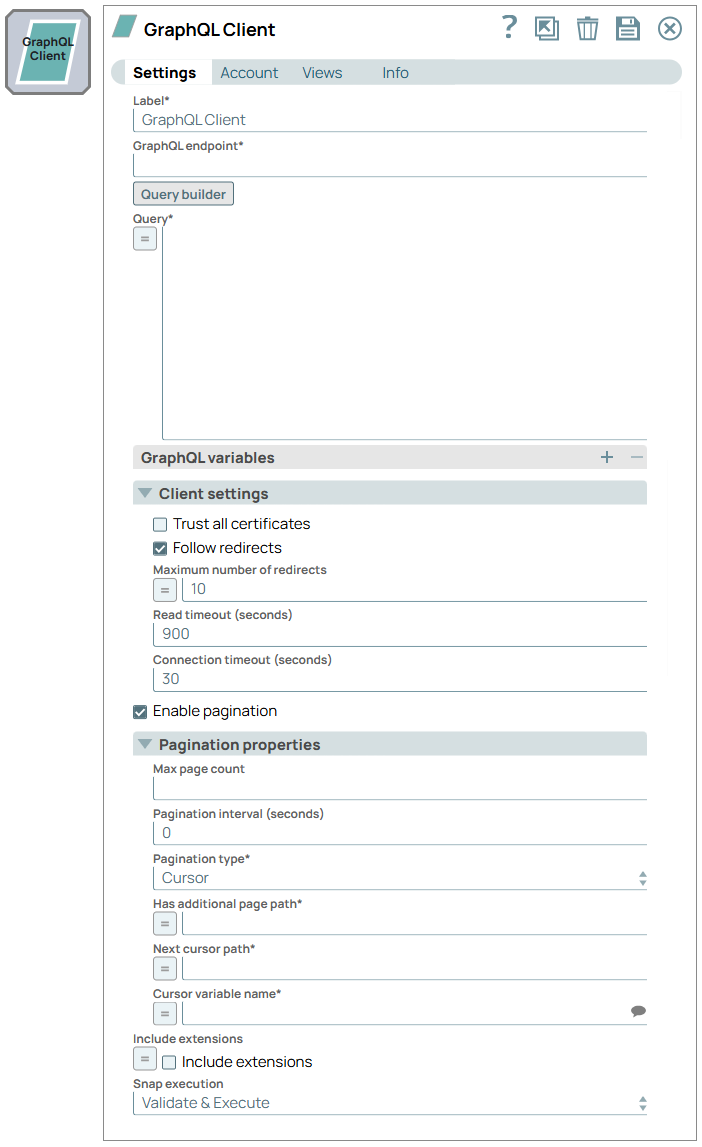Switch to the Account tab

point(249,73)
